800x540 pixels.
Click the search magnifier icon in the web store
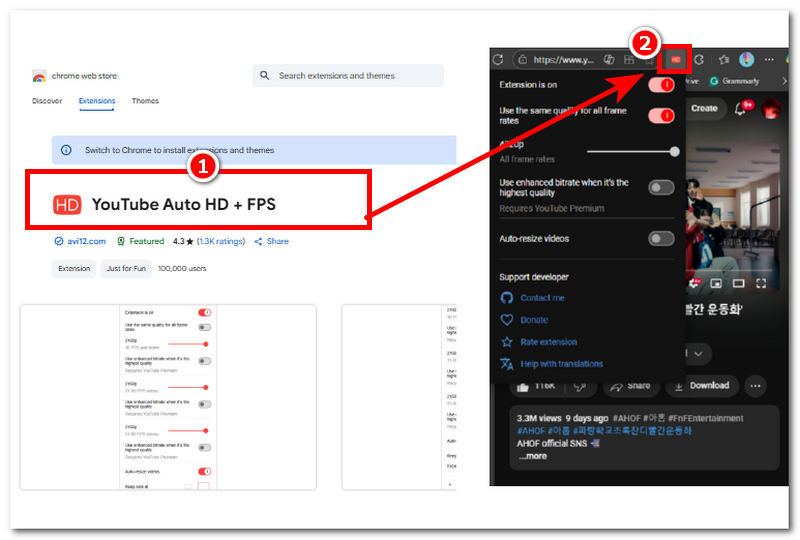pyautogui.click(x=264, y=76)
